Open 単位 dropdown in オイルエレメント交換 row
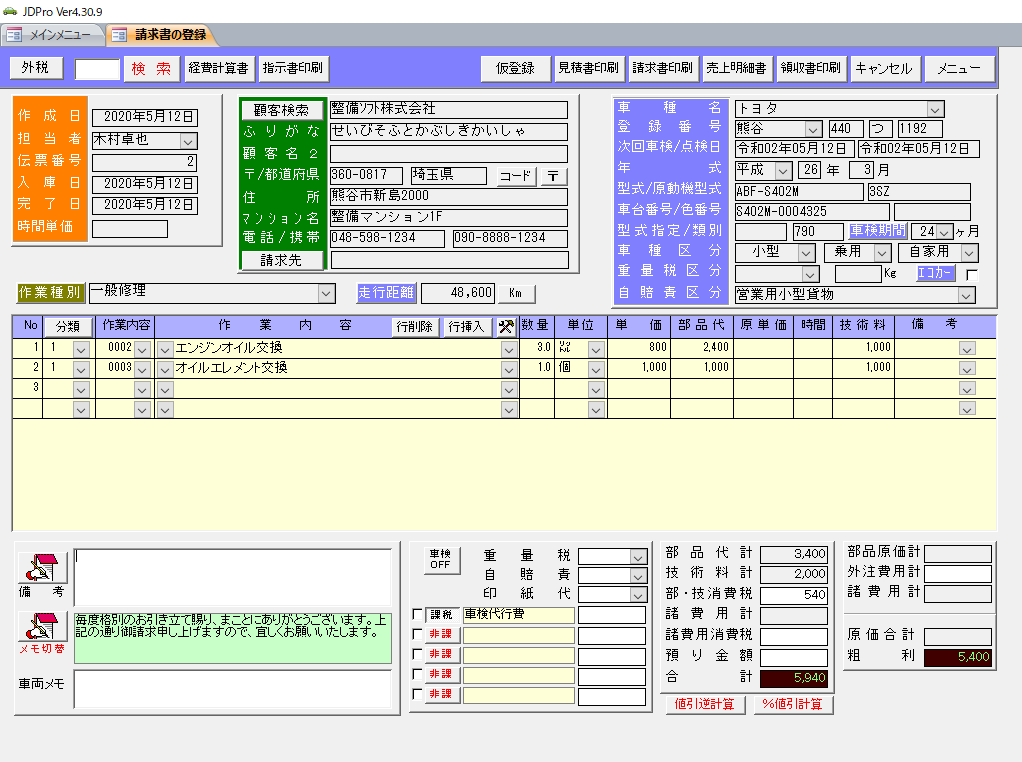Image resolution: width=1022 pixels, height=762 pixels. point(595,370)
